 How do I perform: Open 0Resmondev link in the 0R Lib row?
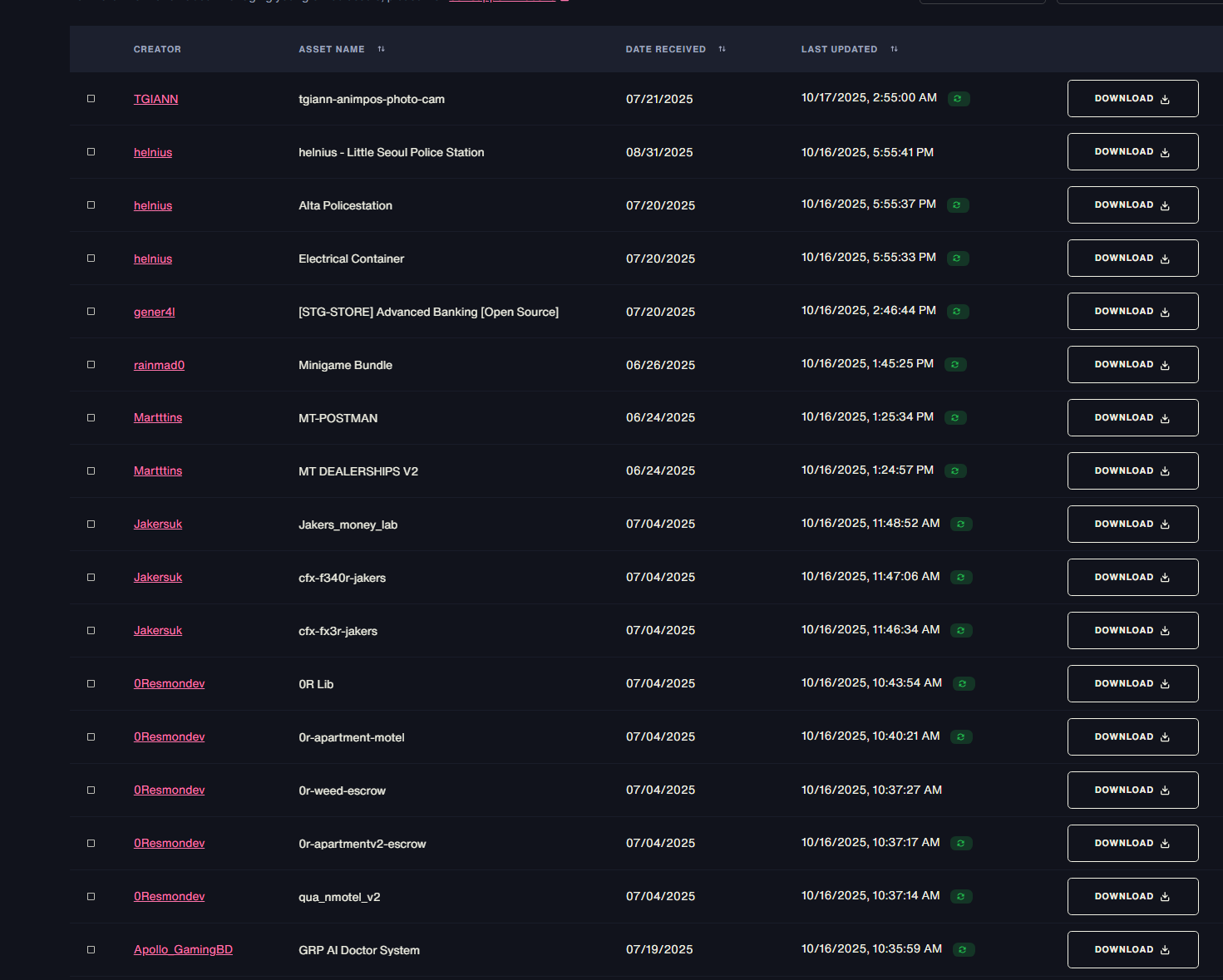click(169, 684)
